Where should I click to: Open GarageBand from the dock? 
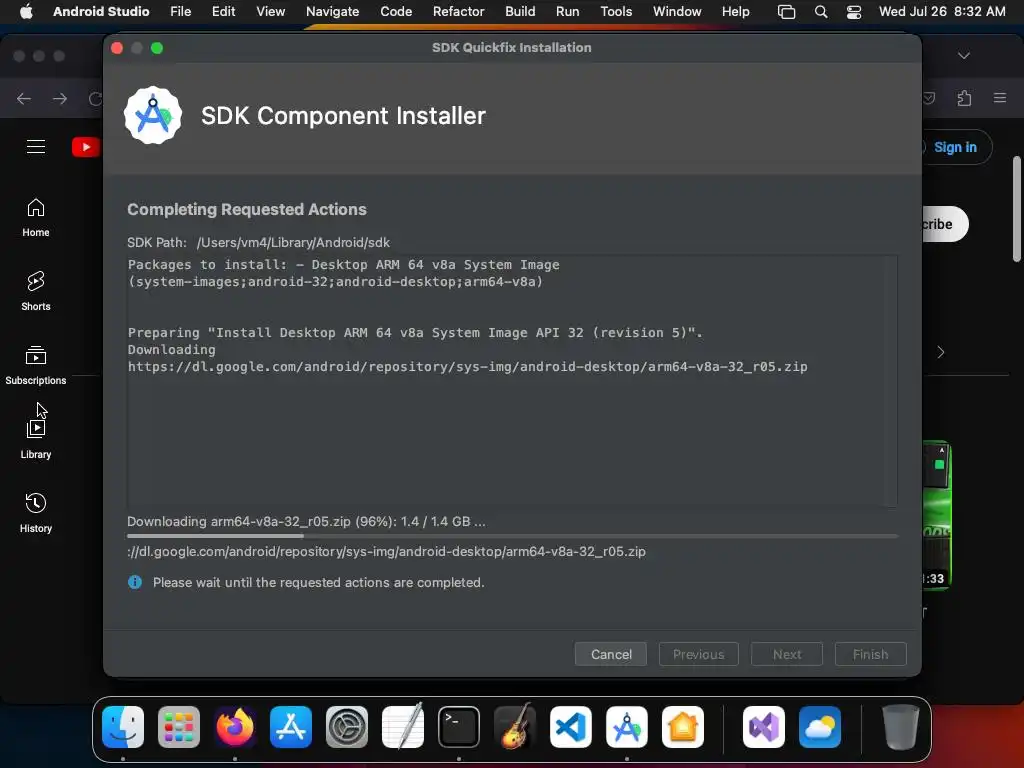click(x=515, y=727)
